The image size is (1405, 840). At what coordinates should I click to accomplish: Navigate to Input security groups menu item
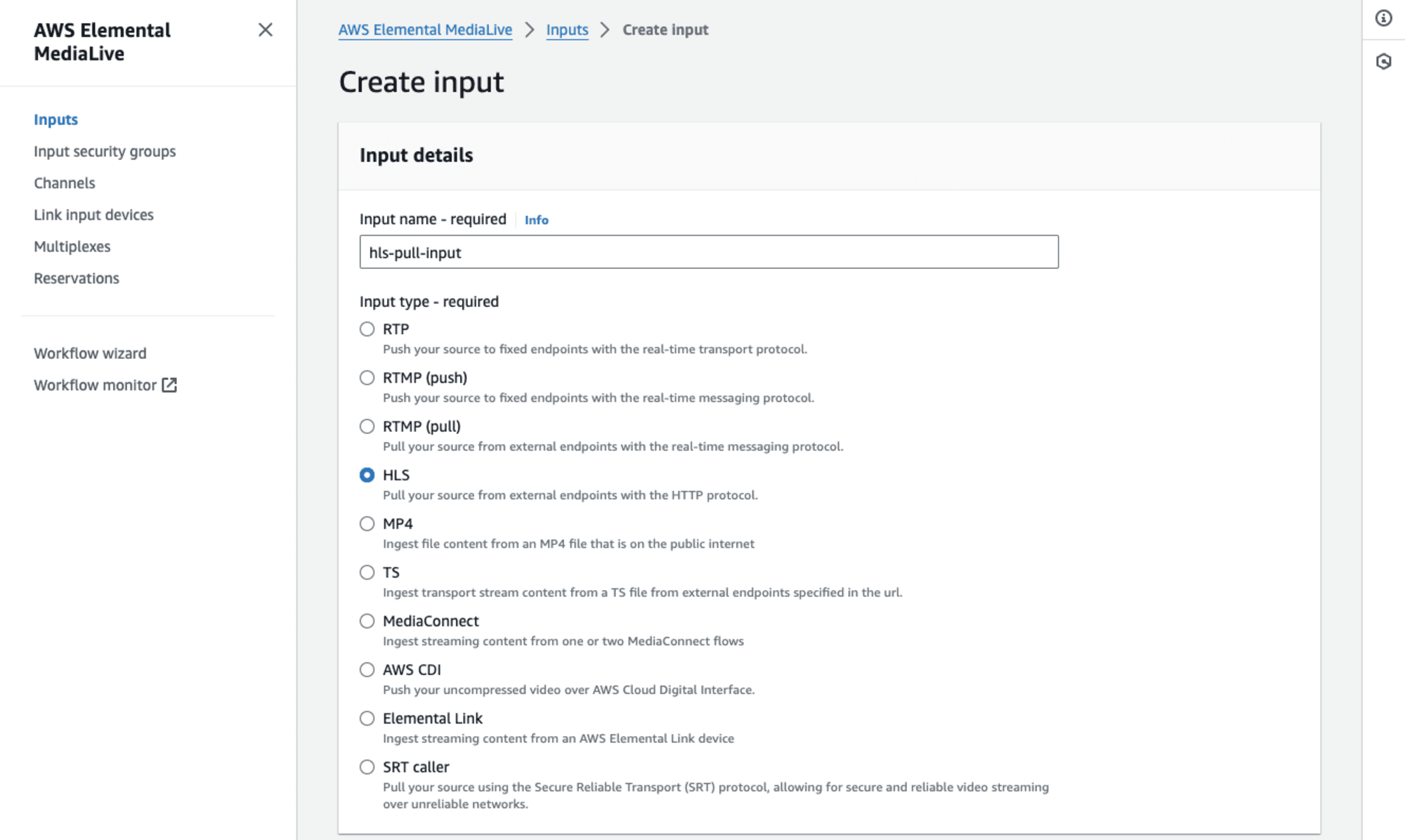[x=104, y=151]
